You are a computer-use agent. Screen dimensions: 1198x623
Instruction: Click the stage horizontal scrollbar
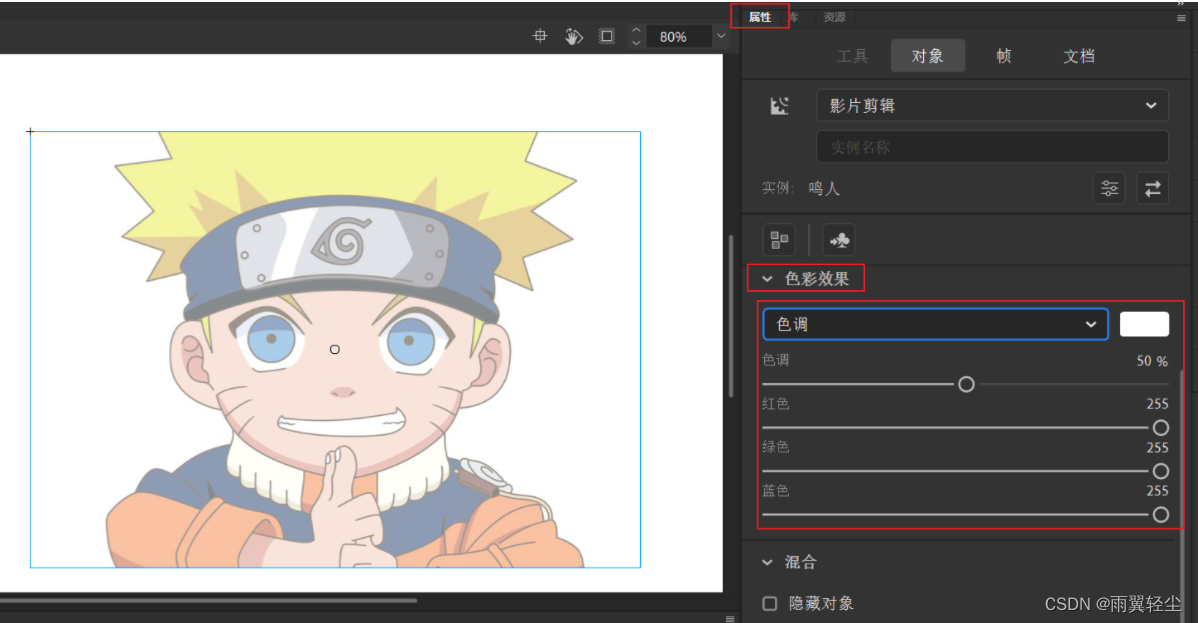(x=209, y=601)
